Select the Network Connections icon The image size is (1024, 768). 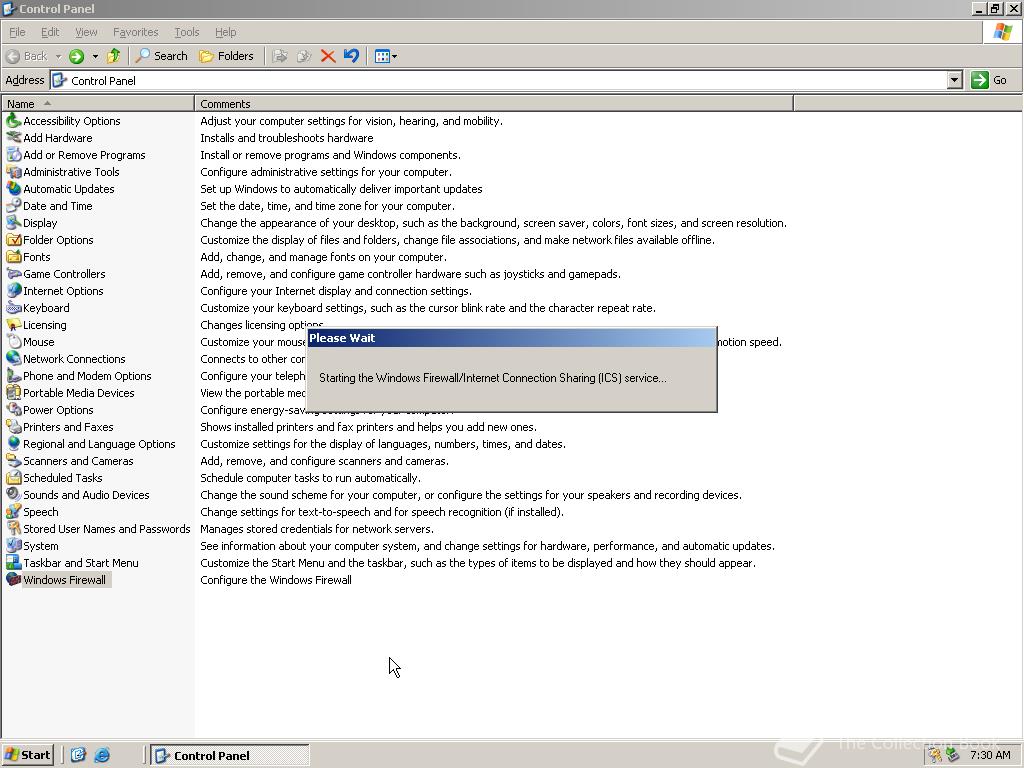click(13, 359)
